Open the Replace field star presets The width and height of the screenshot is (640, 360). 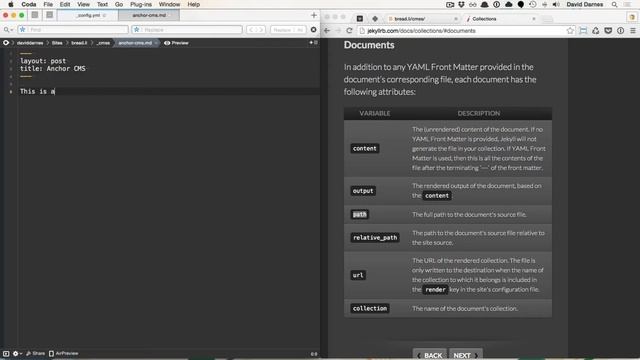[137, 30]
